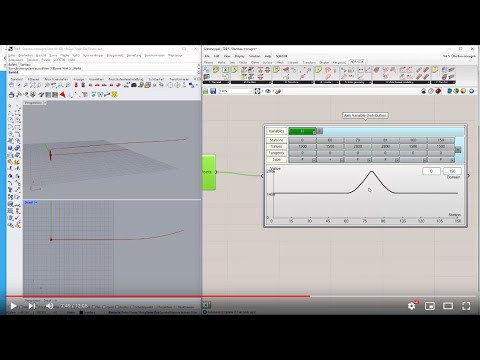Viewport: 480px width, 360px height.
Task: Open Grasshopper File menu
Action: 207,56
